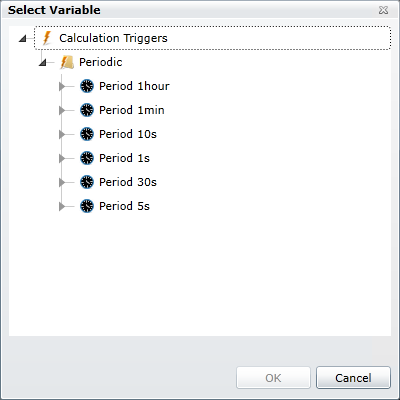Click the clock icon beside Period 1min

click(x=87, y=110)
